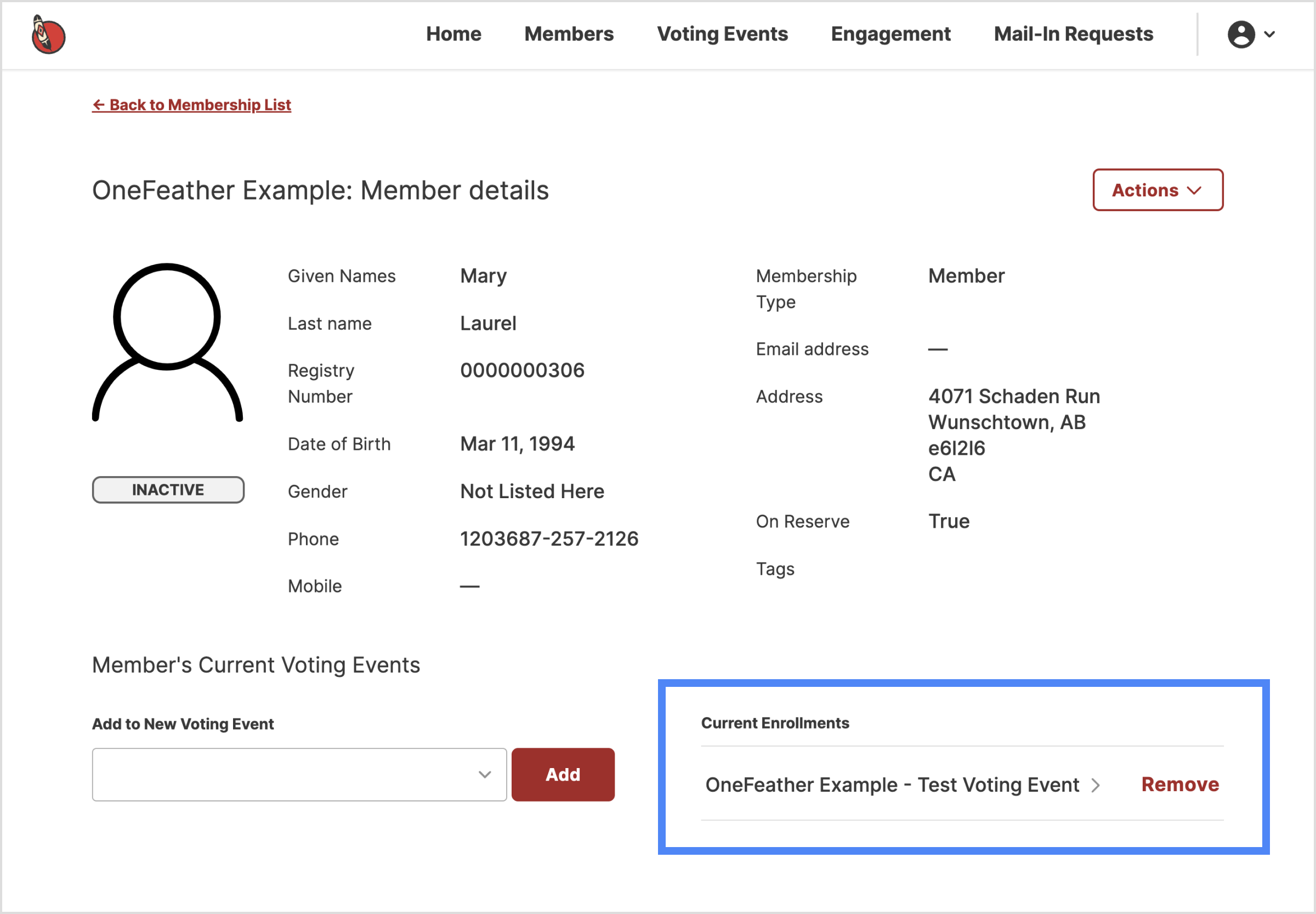Screen dimensions: 1316x914
Task: Open the Engagement section
Action: point(890,34)
